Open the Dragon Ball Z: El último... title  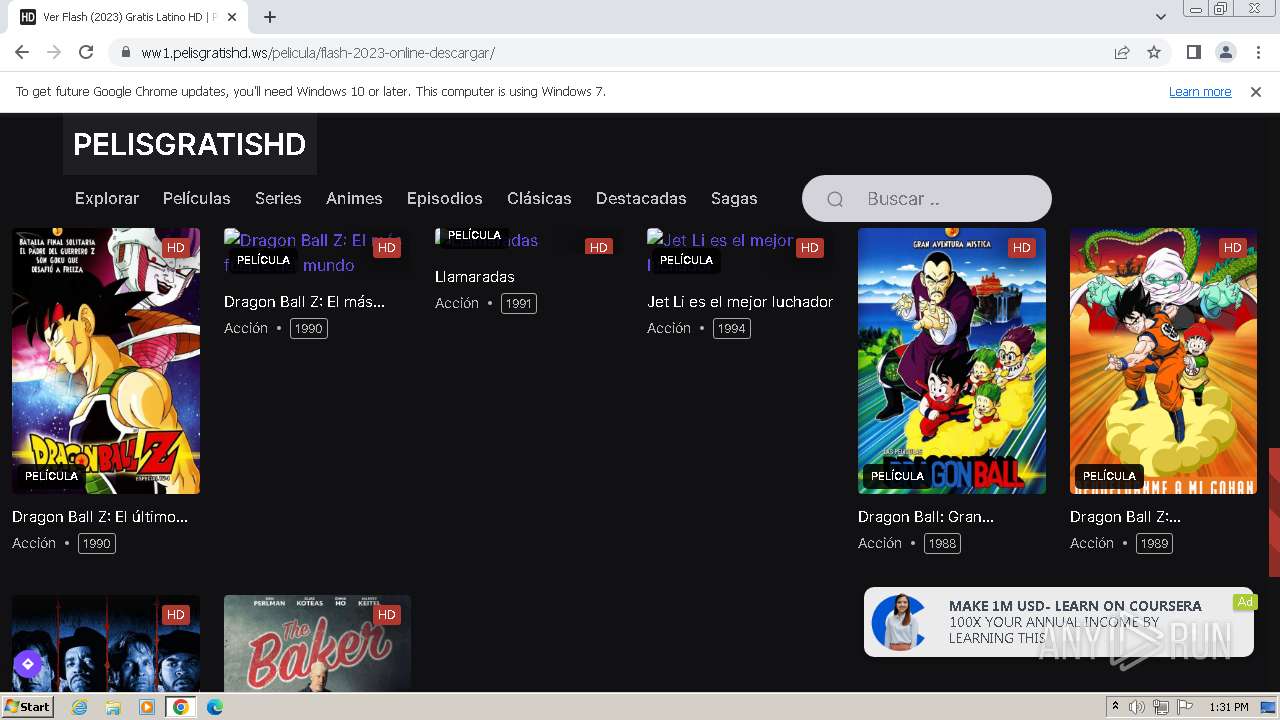pos(100,517)
